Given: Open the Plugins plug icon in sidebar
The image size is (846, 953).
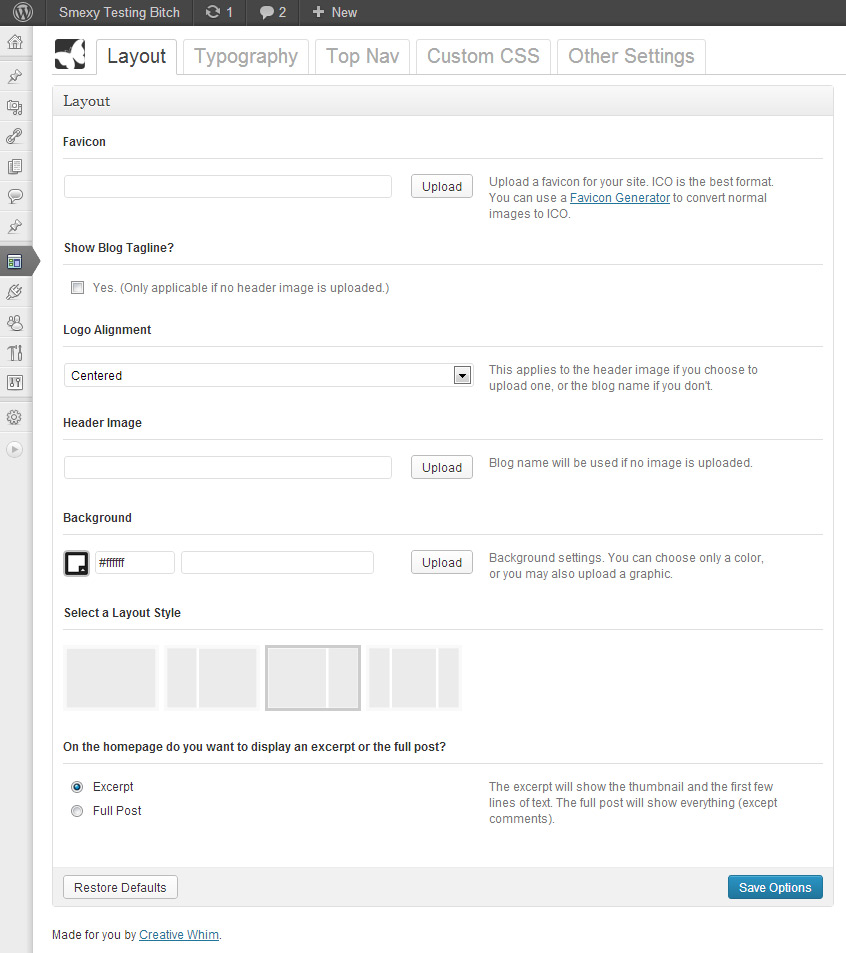Looking at the screenshot, I should pyautogui.click(x=15, y=292).
